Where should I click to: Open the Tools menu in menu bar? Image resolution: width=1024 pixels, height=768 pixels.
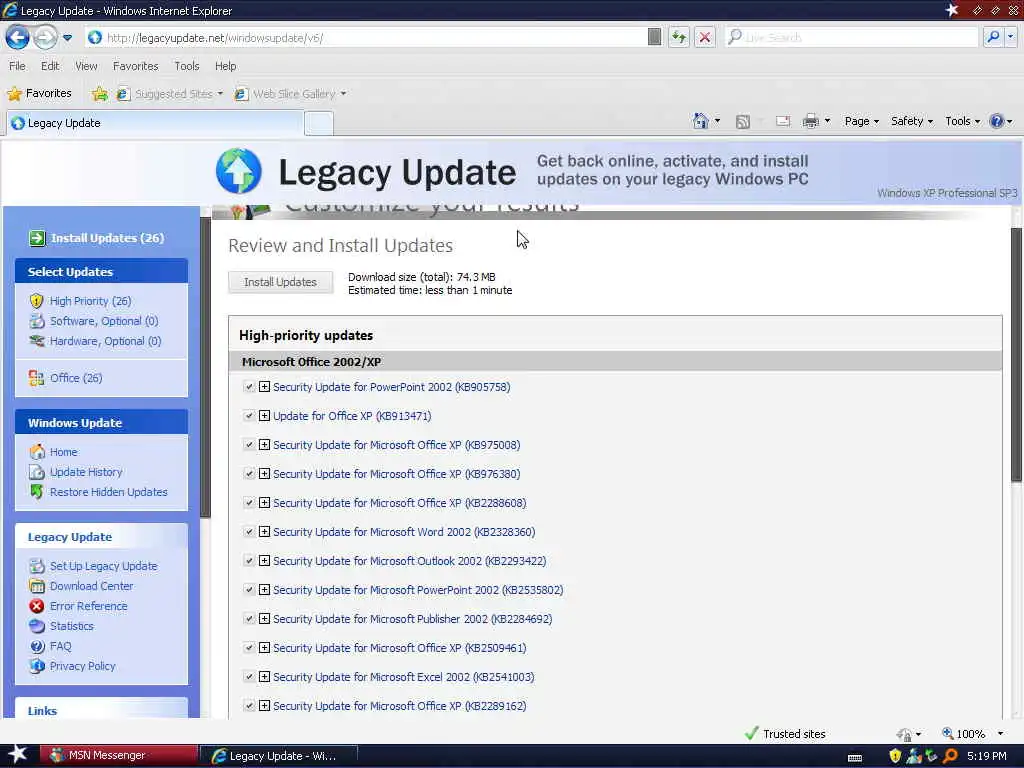click(x=187, y=66)
